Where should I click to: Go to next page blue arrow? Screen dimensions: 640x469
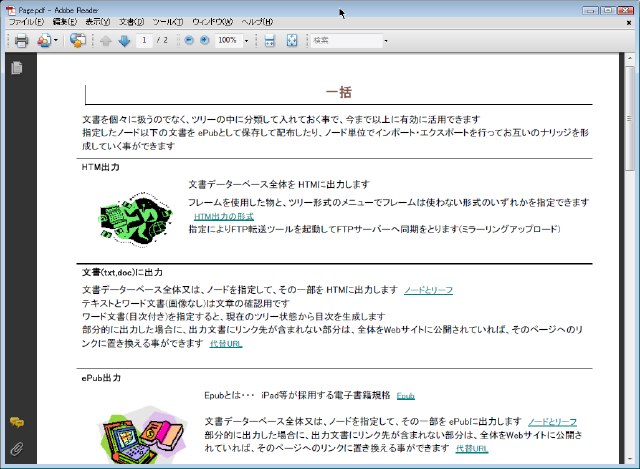124,40
